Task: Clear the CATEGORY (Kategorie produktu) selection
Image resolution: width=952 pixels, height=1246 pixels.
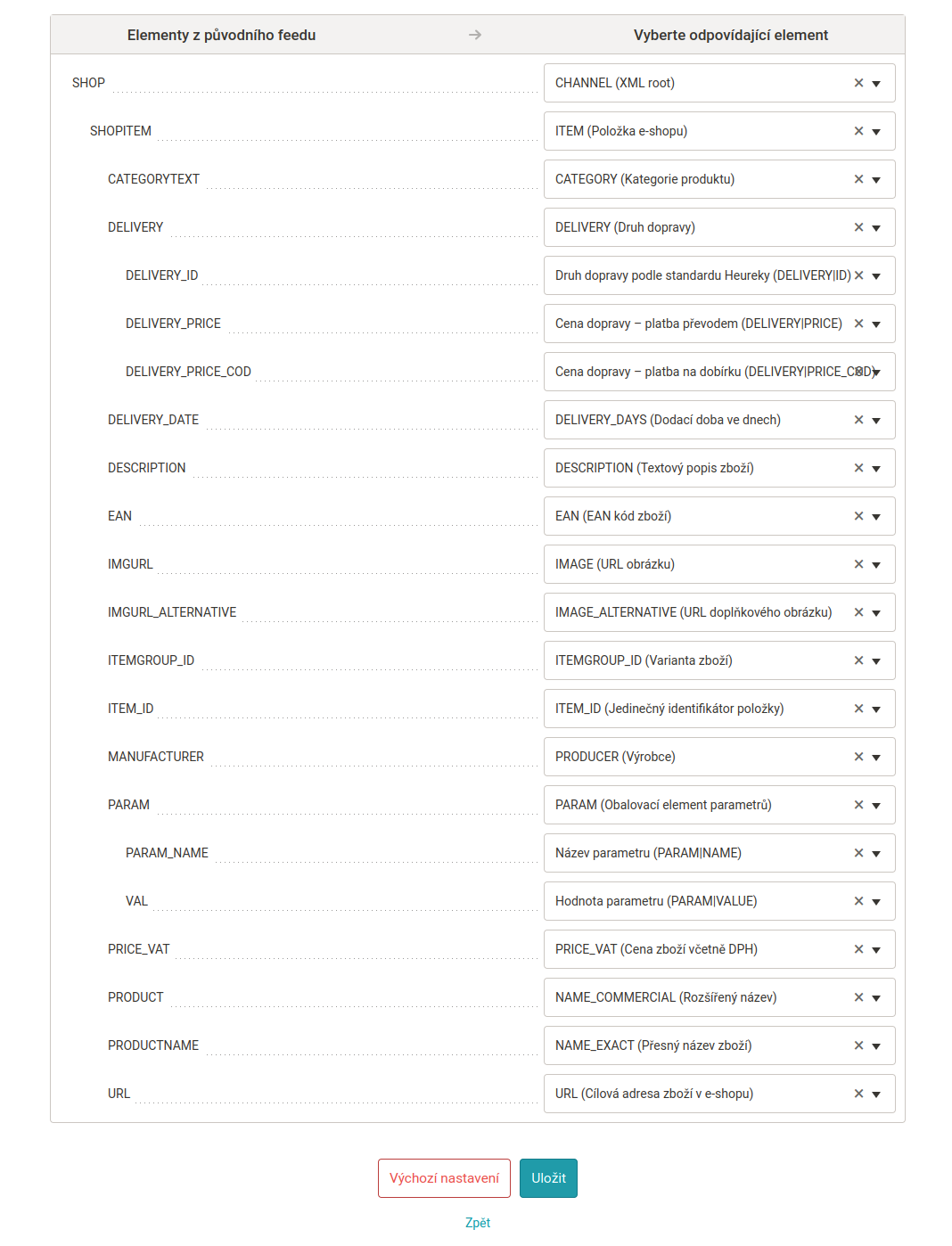Action: 858,179
